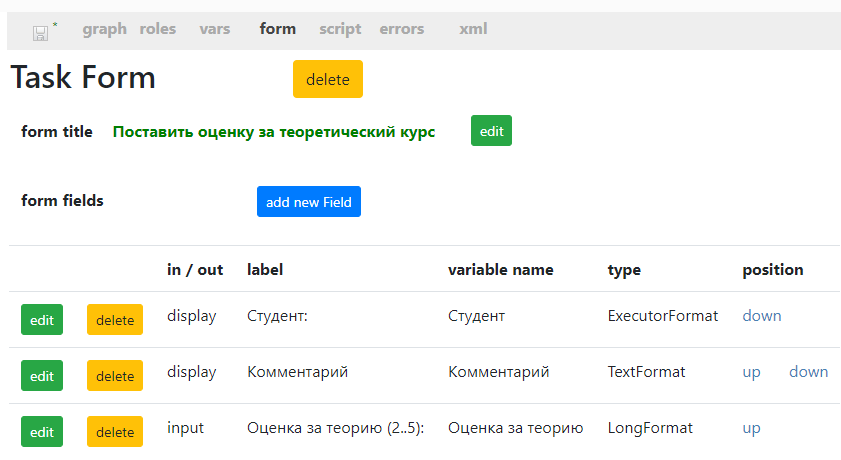Delete the Комментарий field row
The image size is (841, 460).
coord(115,376)
